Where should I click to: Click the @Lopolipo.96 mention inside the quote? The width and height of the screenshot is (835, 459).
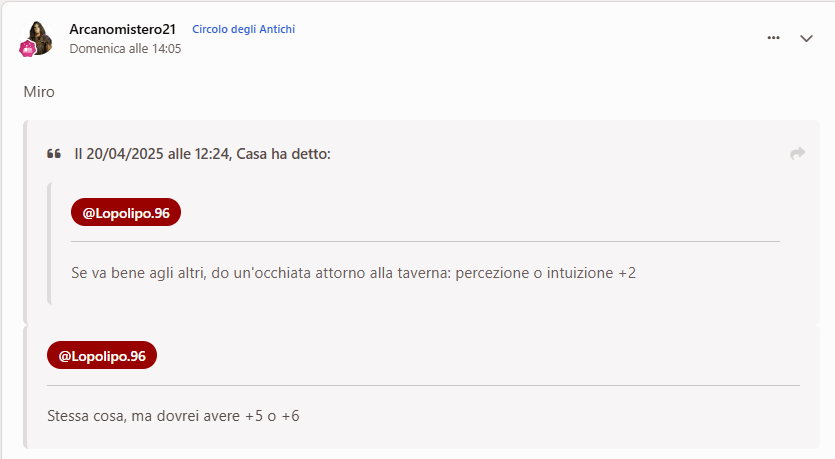coord(126,212)
